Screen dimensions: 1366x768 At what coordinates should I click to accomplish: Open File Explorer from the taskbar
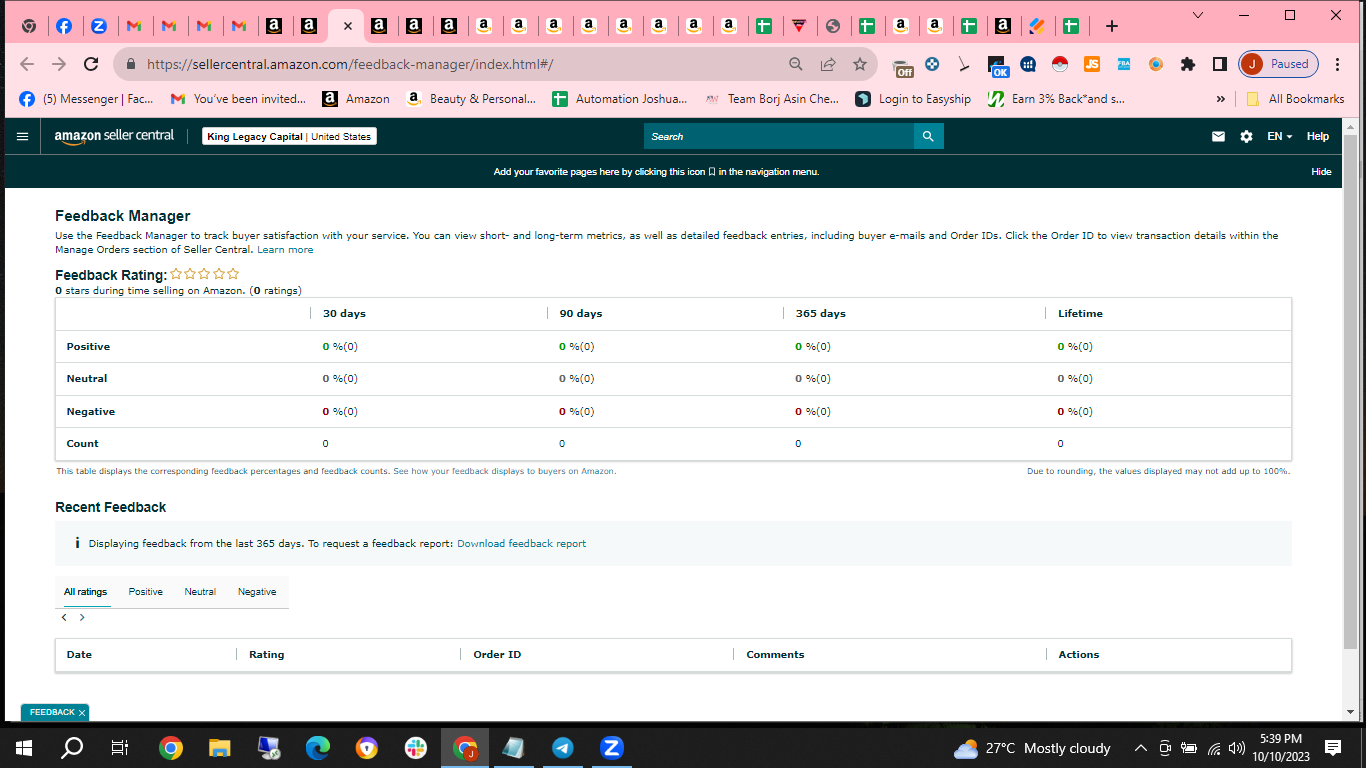(x=220, y=748)
